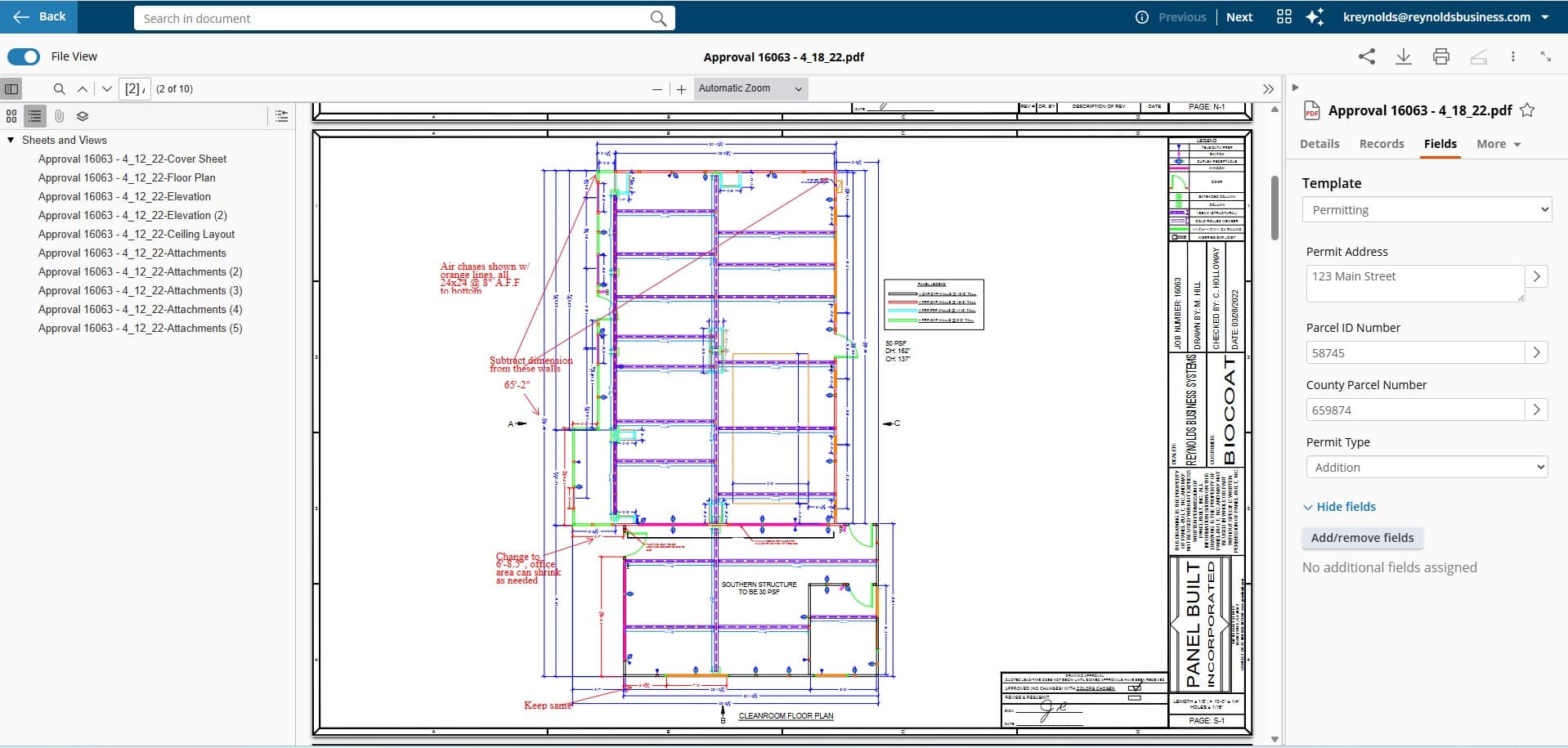
Task: Click the Hide fields link
Action: [x=1344, y=506]
